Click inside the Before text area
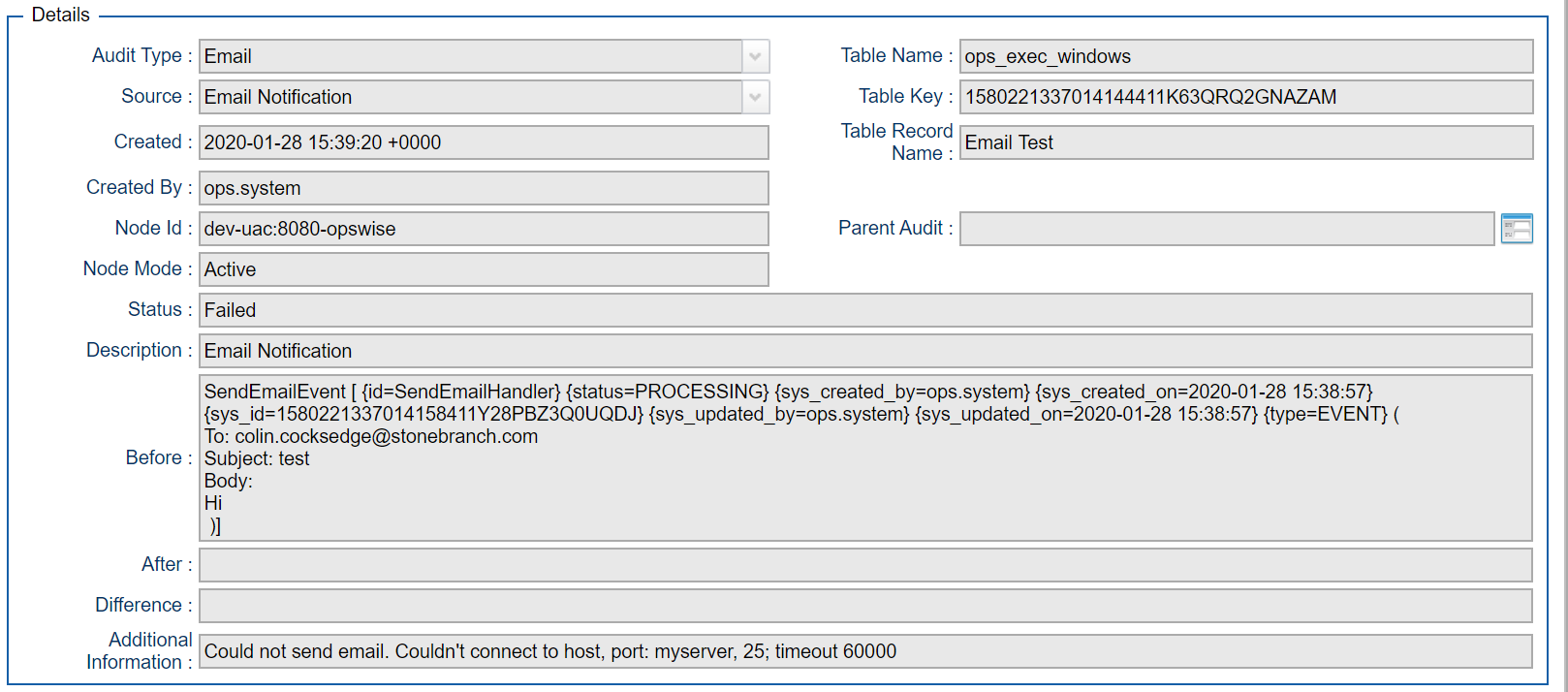The height and width of the screenshot is (692, 1568). (x=864, y=458)
